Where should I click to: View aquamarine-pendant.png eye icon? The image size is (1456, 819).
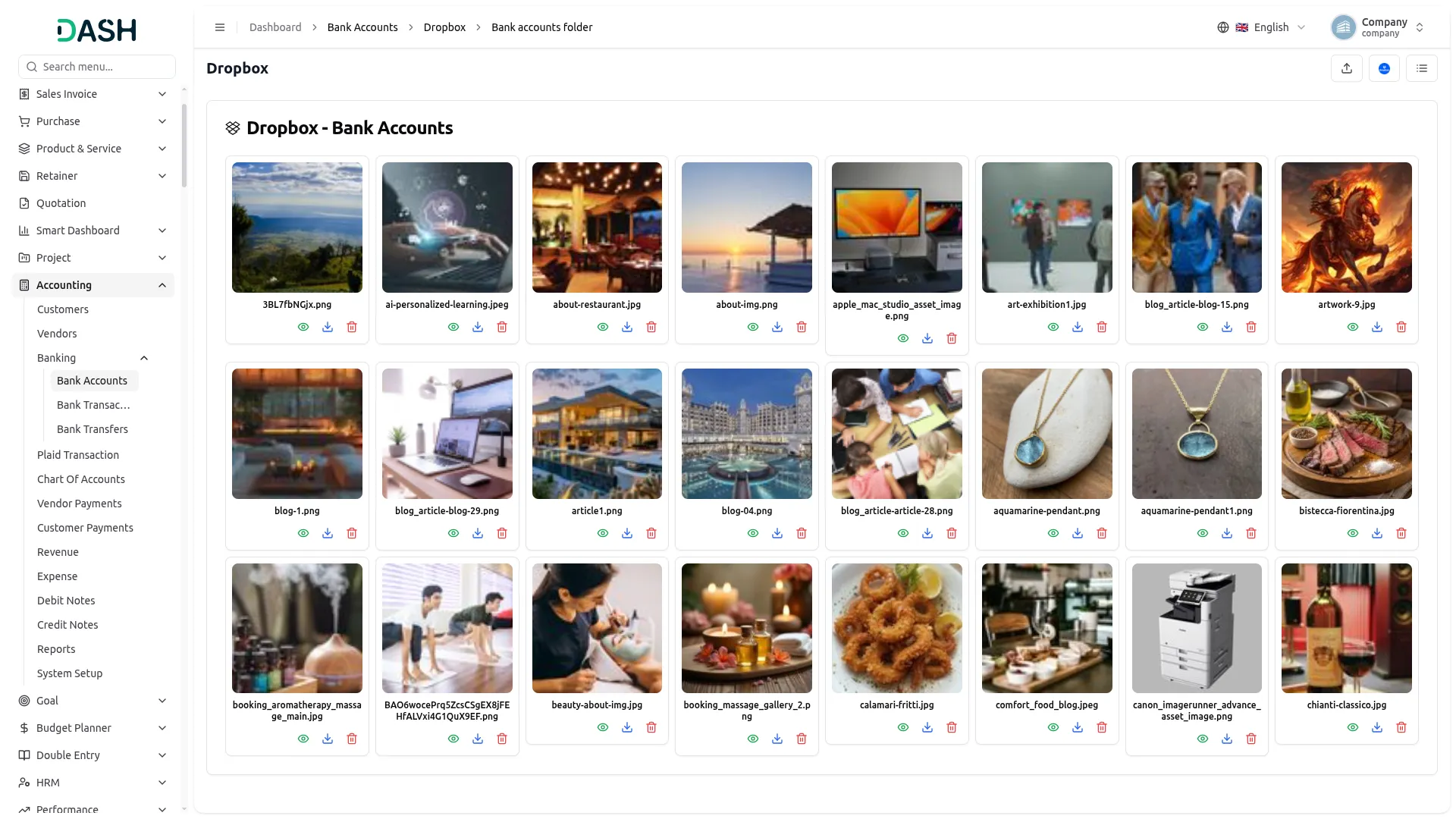(1053, 533)
